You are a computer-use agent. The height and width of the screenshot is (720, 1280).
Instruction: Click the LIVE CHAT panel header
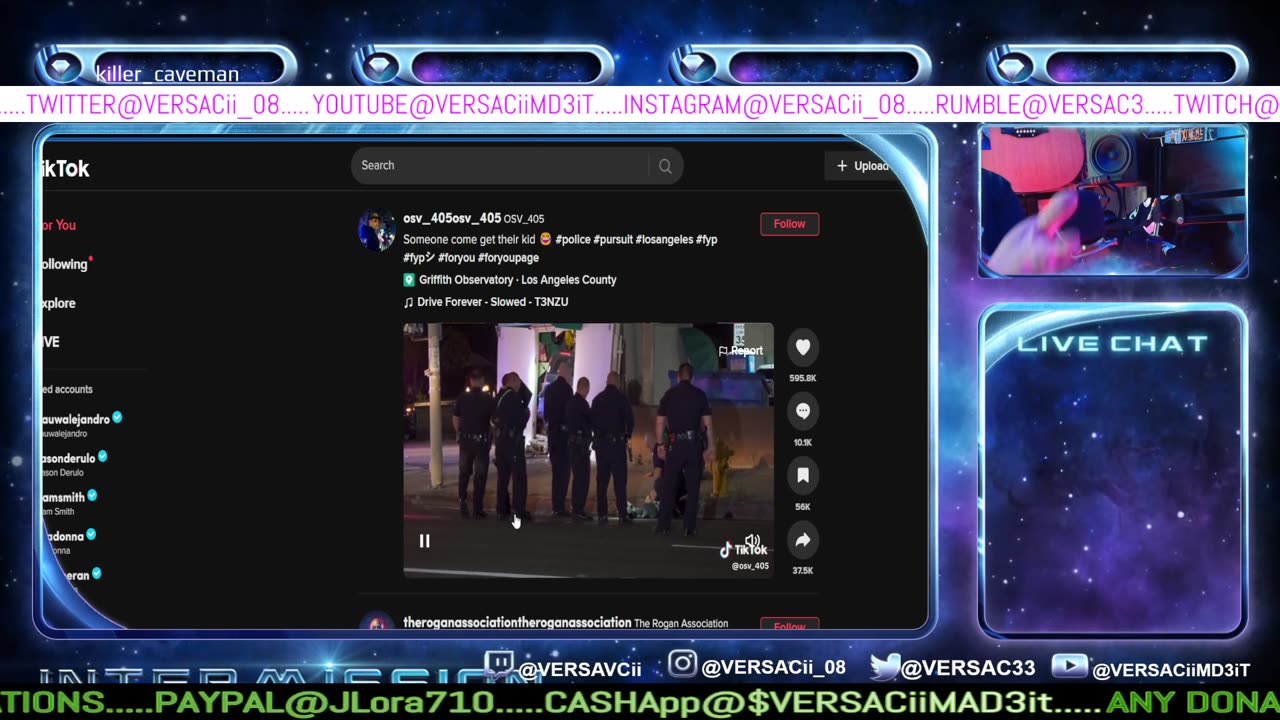pos(1112,344)
